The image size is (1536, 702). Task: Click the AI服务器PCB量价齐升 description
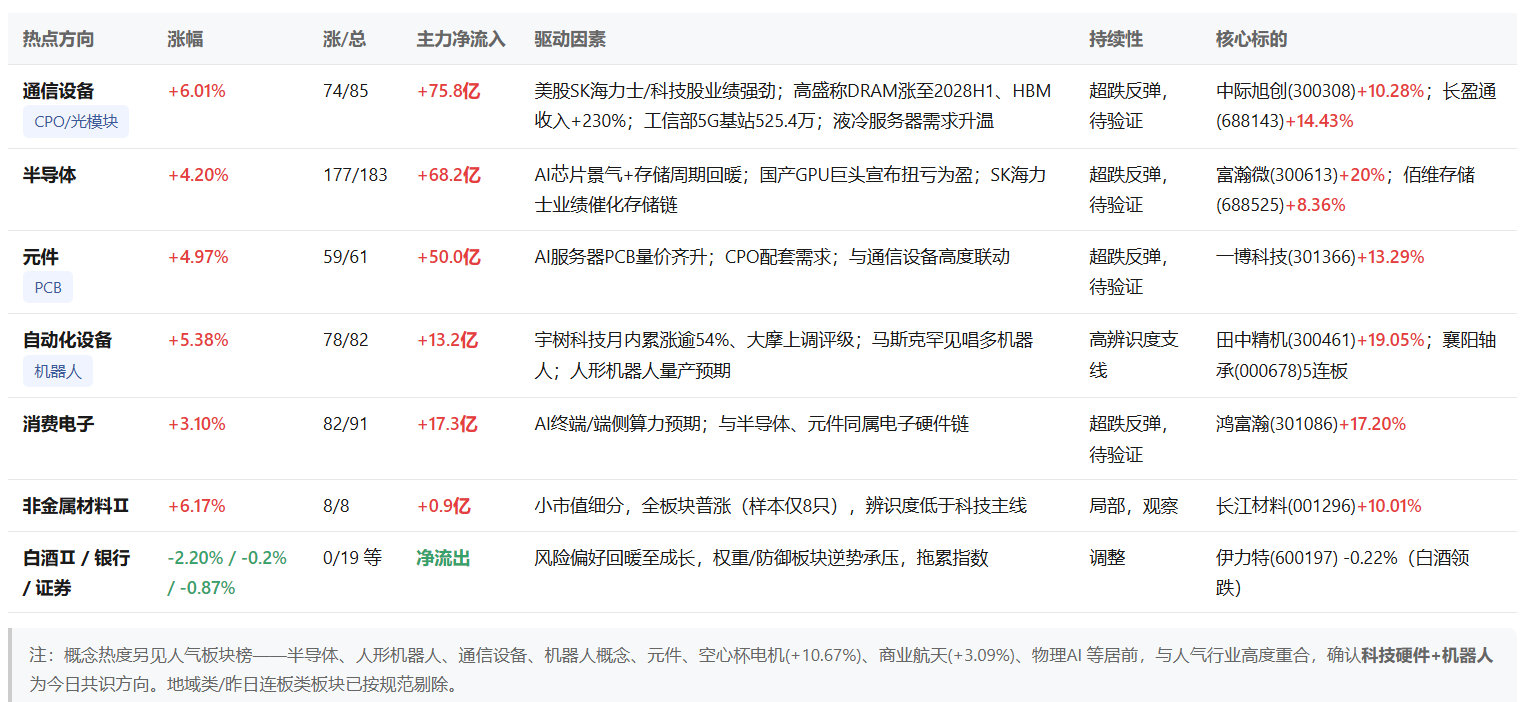772,257
